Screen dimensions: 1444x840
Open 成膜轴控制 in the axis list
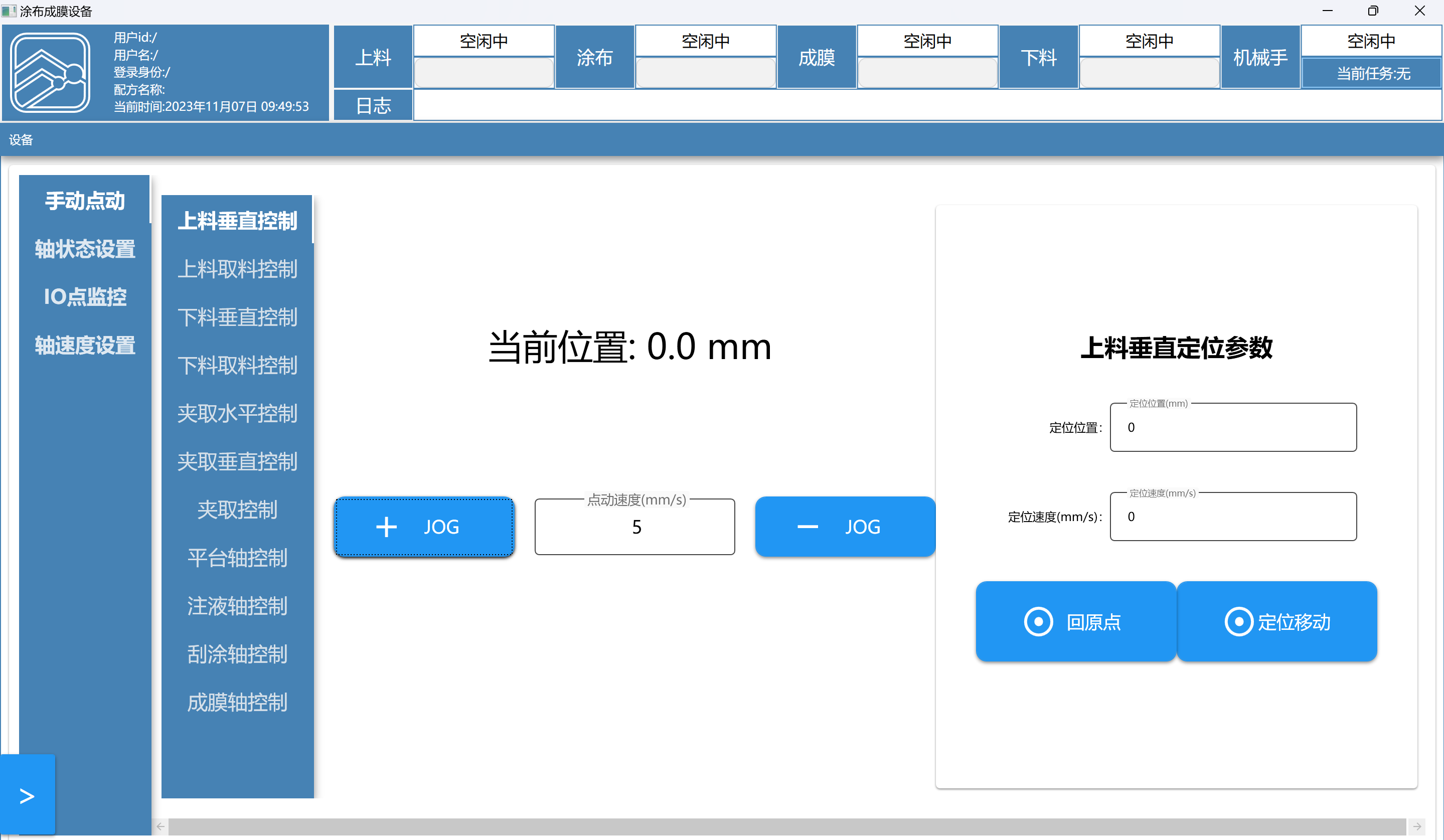pyautogui.click(x=237, y=702)
